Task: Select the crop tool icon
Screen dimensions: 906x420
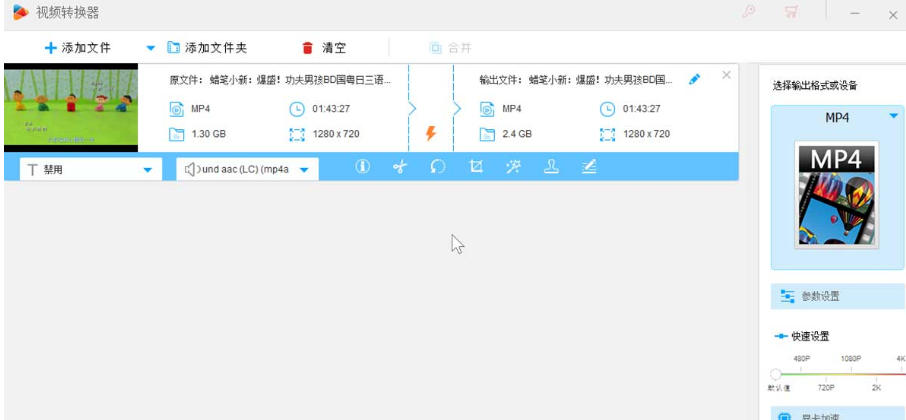Action: 476,167
